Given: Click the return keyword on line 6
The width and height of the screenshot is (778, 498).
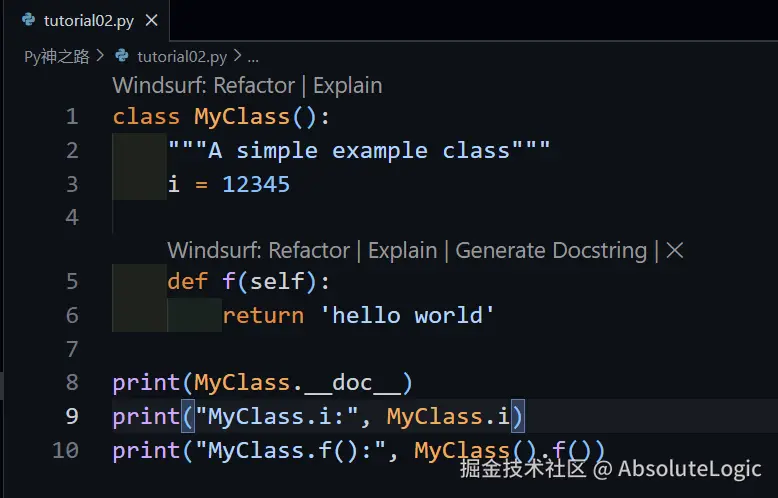Looking at the screenshot, I should [x=263, y=315].
